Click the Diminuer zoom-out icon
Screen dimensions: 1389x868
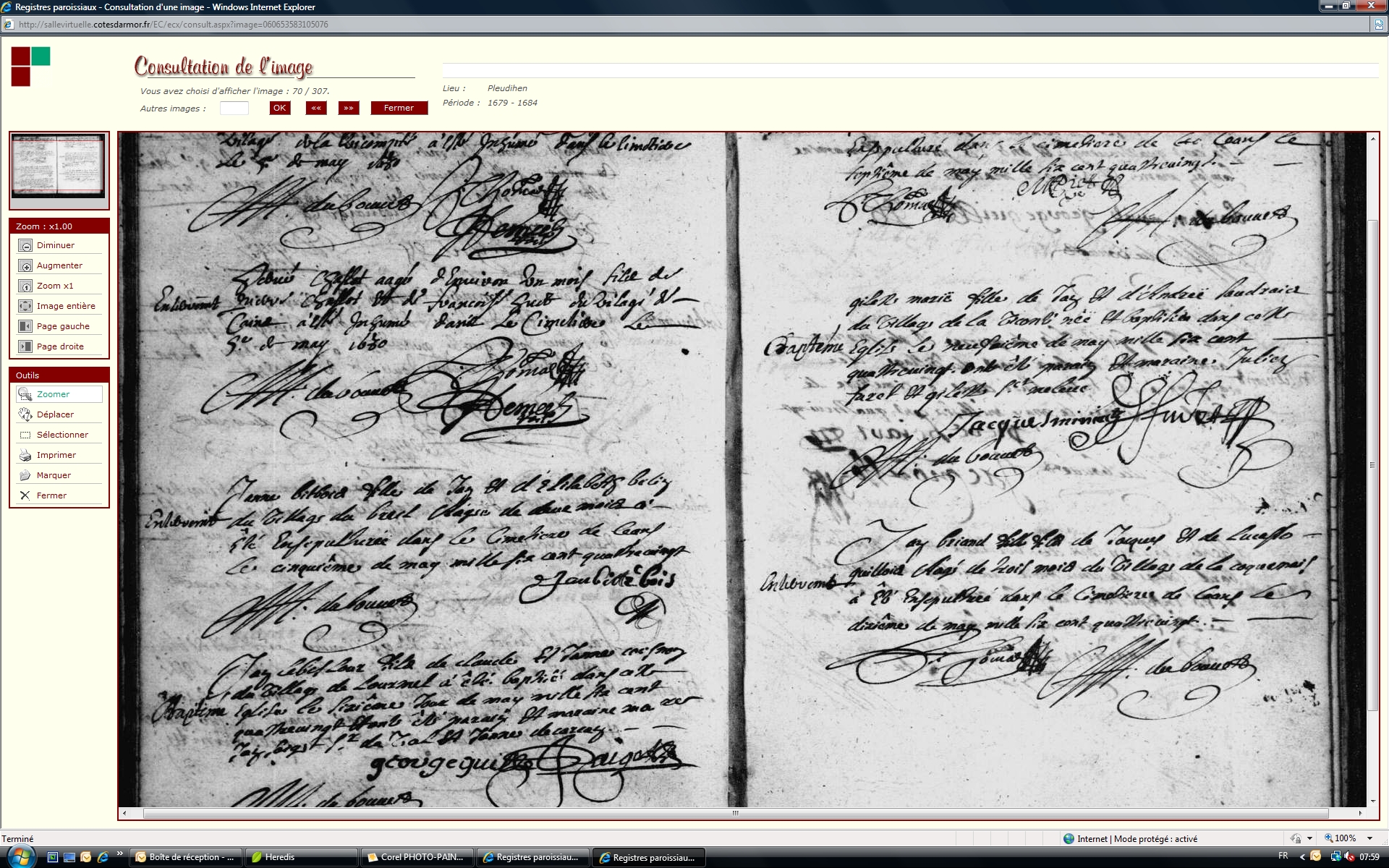25,246
